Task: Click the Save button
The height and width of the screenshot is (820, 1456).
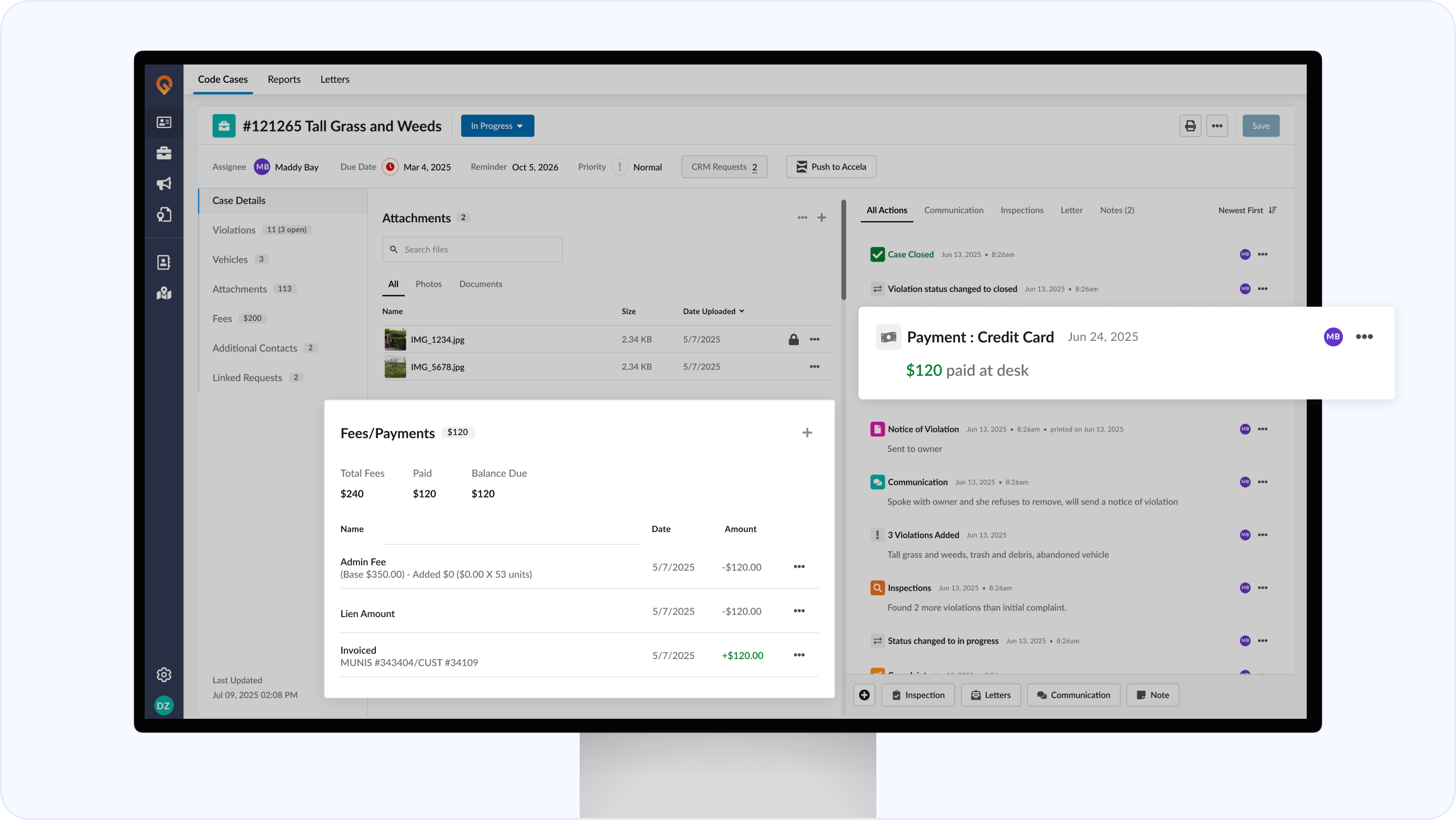Action: pyautogui.click(x=1261, y=125)
